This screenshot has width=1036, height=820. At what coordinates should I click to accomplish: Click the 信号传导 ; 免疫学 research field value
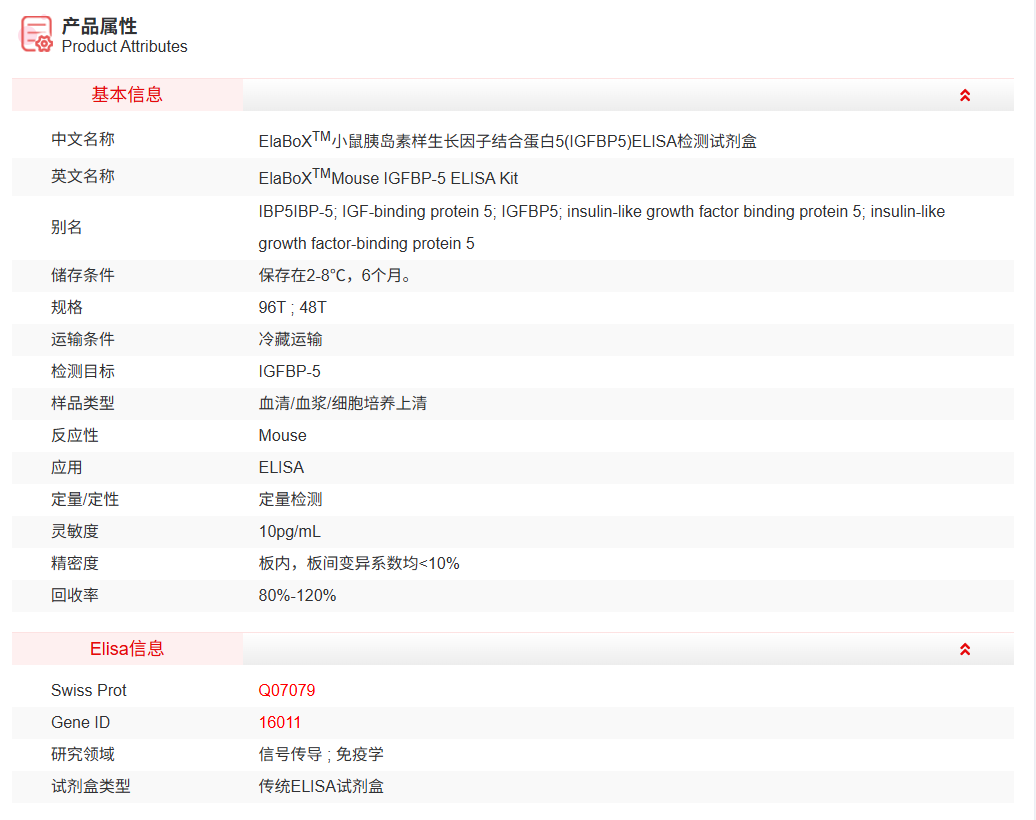(x=321, y=755)
